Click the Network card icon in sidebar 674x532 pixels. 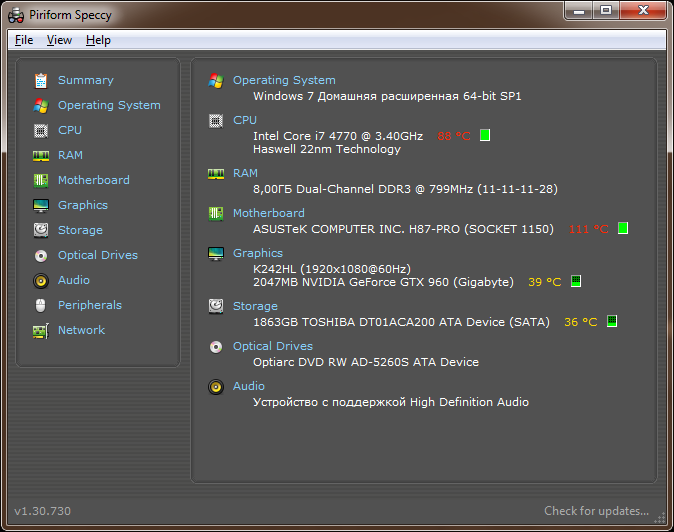(x=41, y=331)
